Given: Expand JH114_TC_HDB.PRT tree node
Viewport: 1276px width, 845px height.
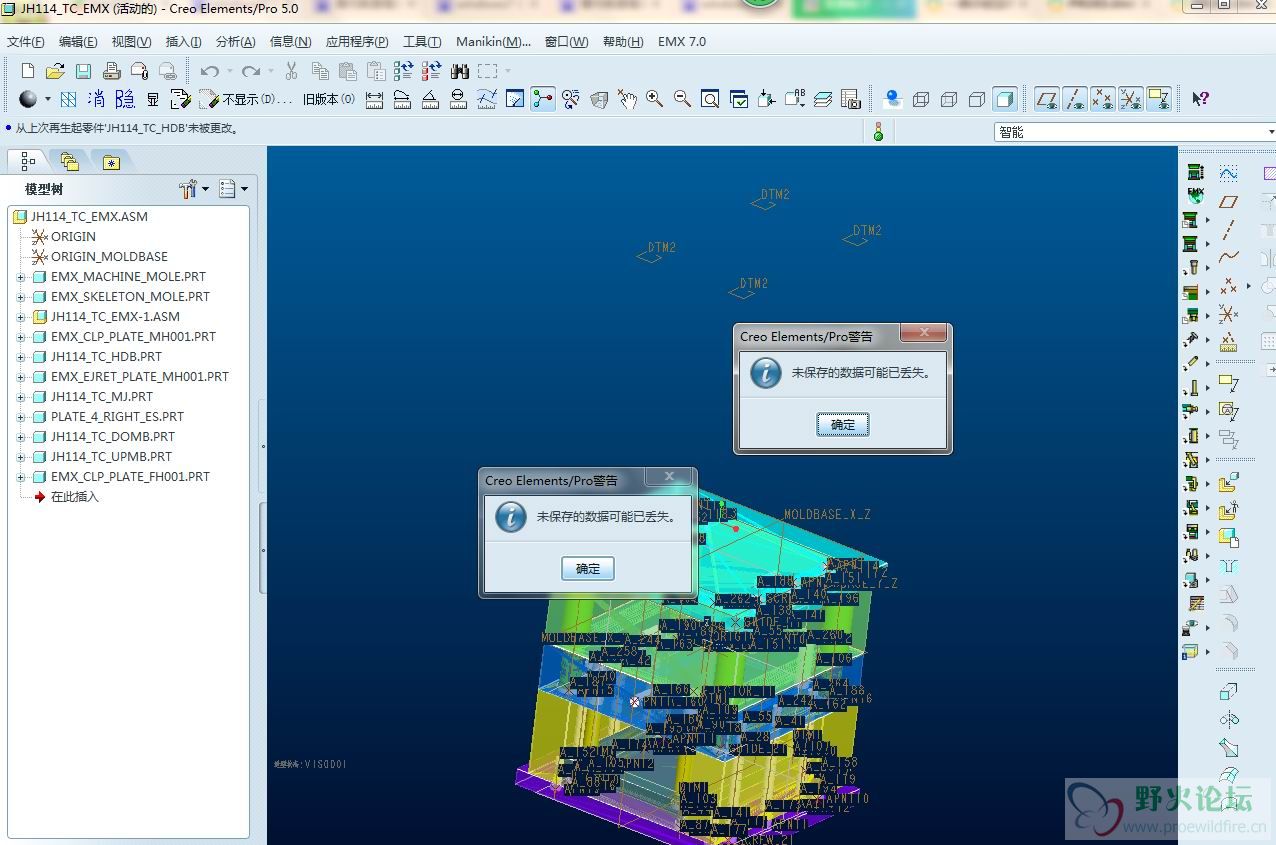Looking at the screenshot, I should 21,357.
